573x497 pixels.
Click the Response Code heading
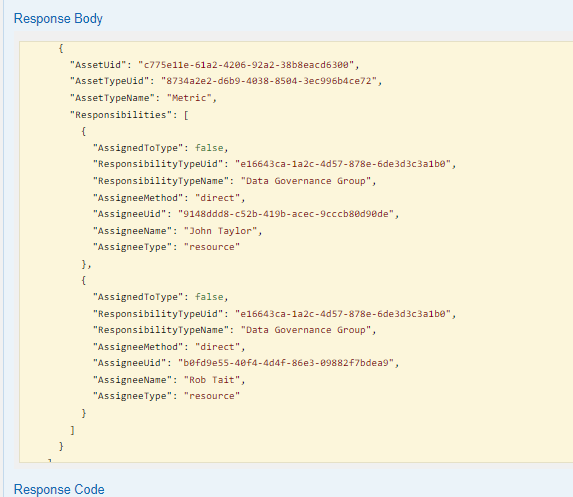coord(59,489)
